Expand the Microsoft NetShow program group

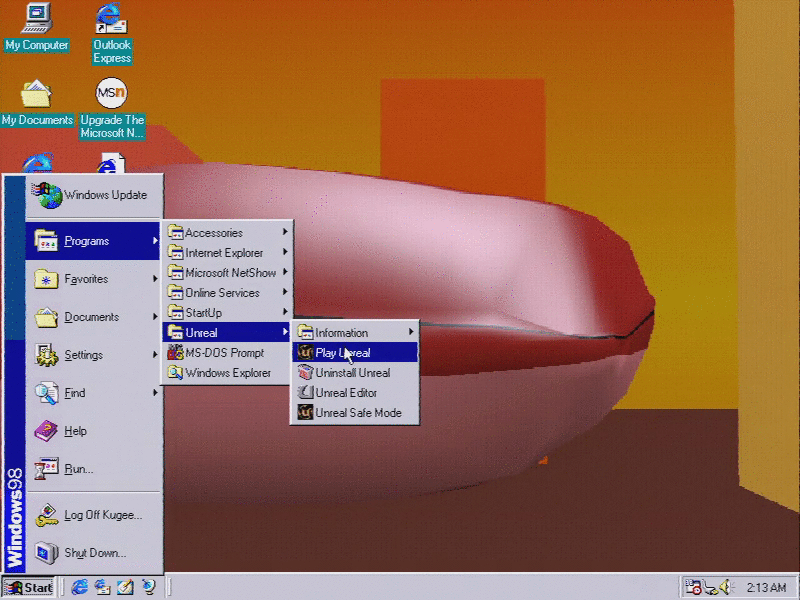[x=228, y=272]
